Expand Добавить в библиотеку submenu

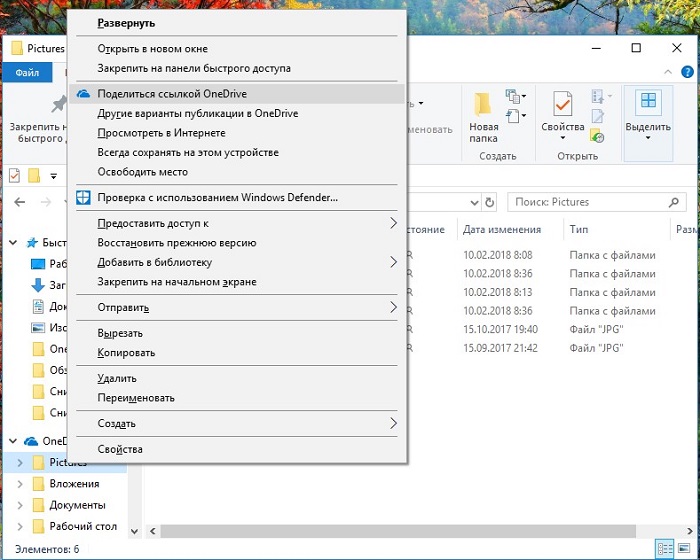[237, 262]
